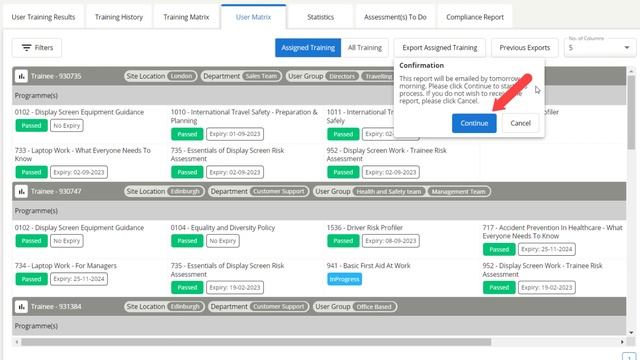Click Edinburgh tag for Trainee 931384
Image resolution: width=640 pixels, height=360 pixels.
click(185, 307)
